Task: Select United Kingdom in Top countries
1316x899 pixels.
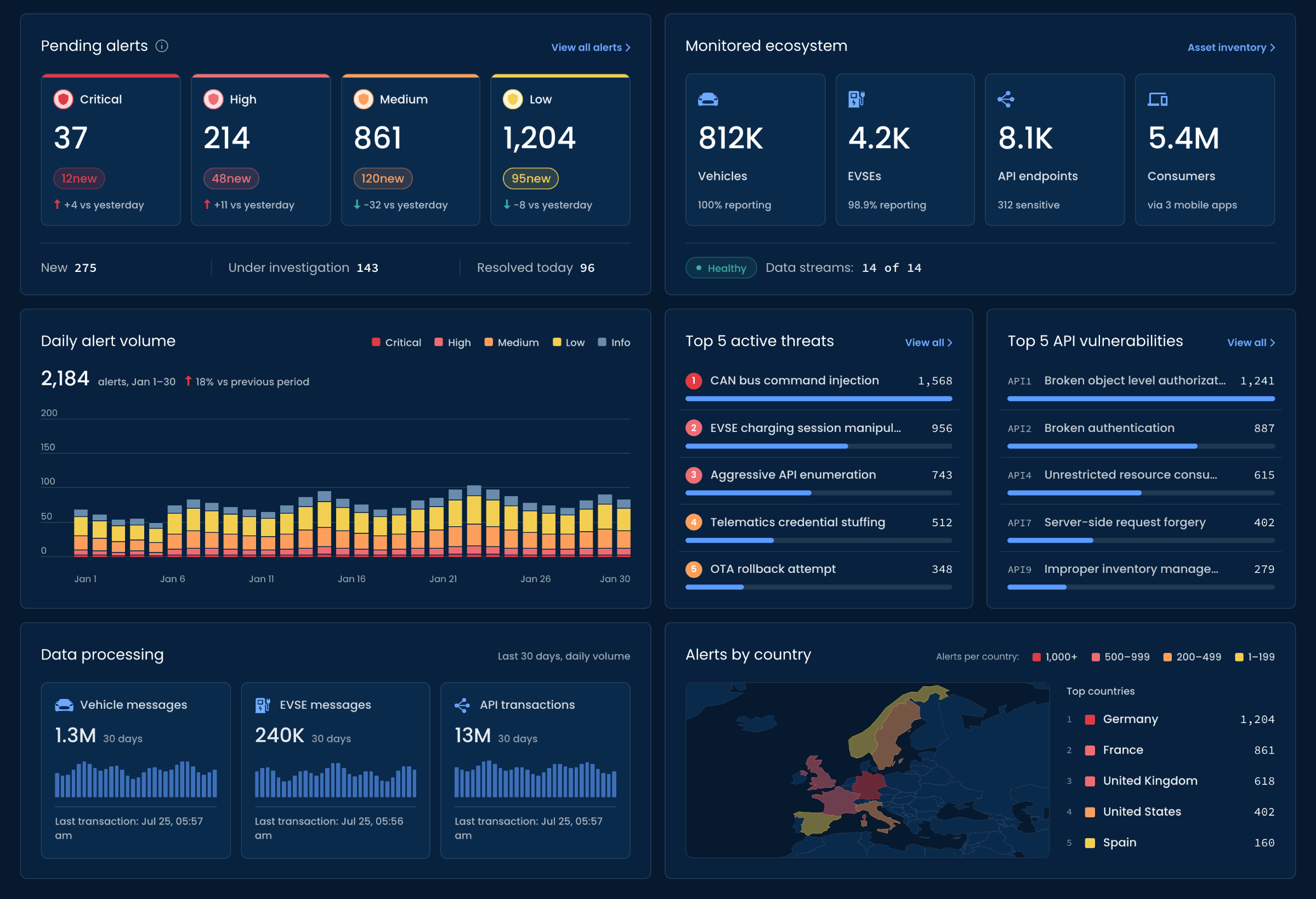Action: [x=1171, y=781]
